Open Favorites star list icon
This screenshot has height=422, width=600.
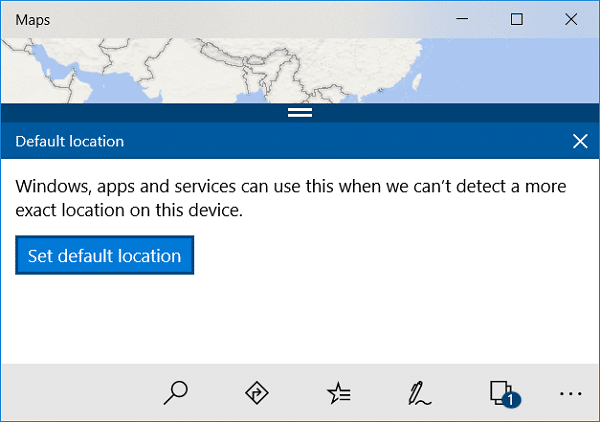pyautogui.click(x=339, y=393)
